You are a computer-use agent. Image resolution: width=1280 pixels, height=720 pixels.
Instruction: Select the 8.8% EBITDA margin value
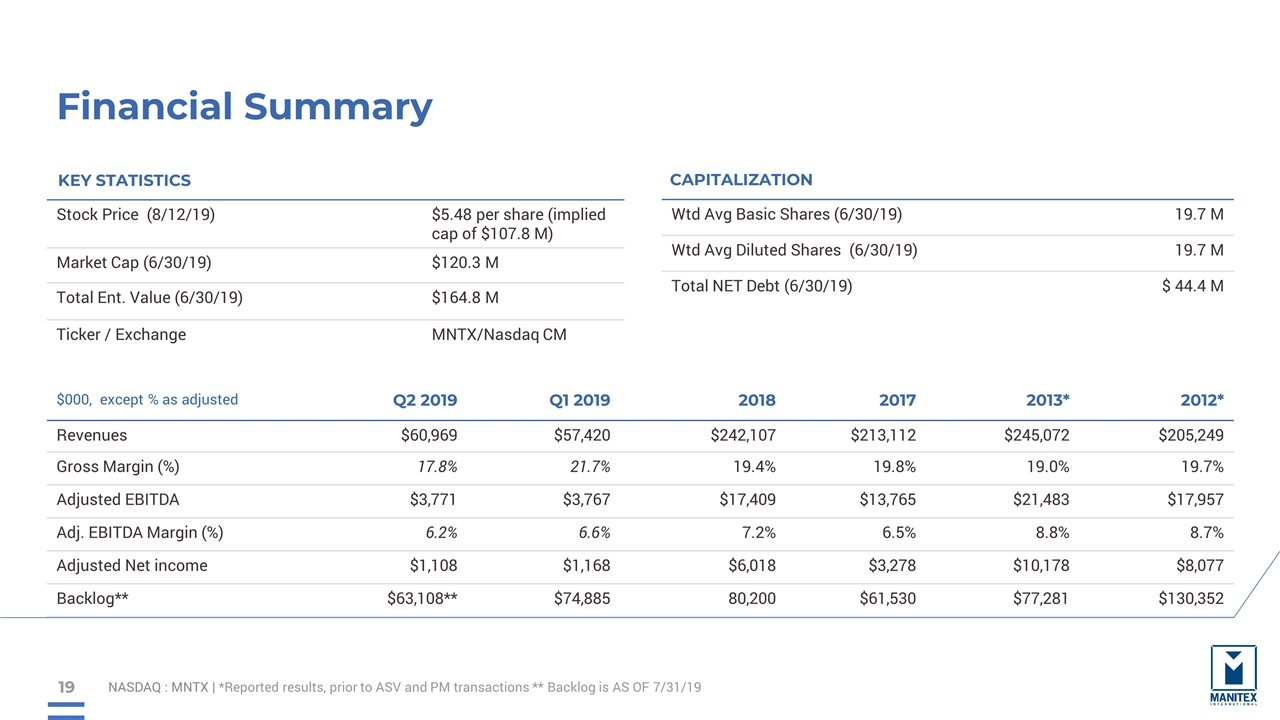coord(1052,533)
